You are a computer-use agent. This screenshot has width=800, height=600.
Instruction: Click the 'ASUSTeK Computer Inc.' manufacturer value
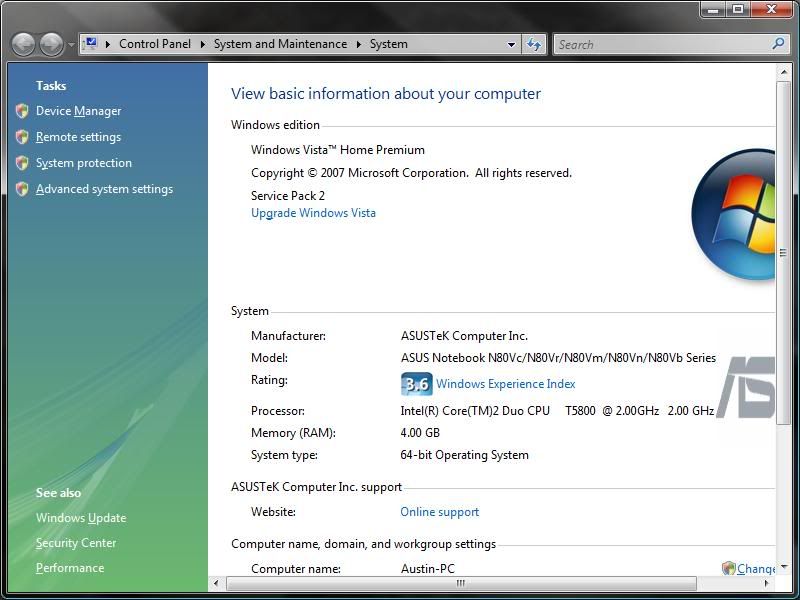click(464, 336)
